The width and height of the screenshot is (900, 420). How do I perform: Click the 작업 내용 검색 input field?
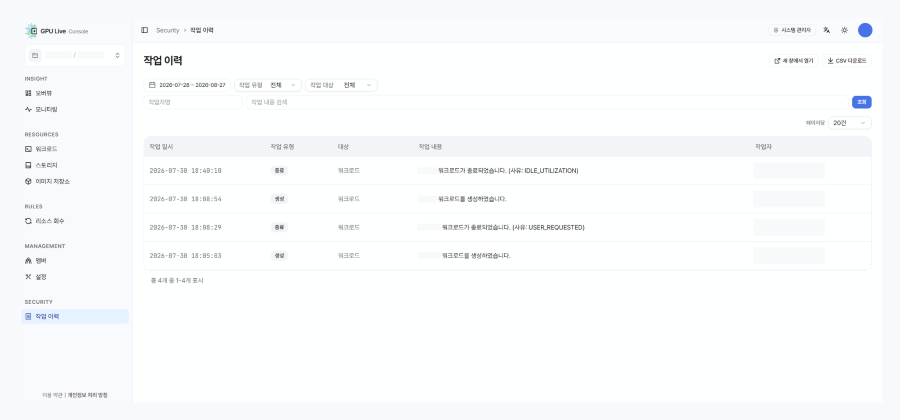click(x=547, y=102)
